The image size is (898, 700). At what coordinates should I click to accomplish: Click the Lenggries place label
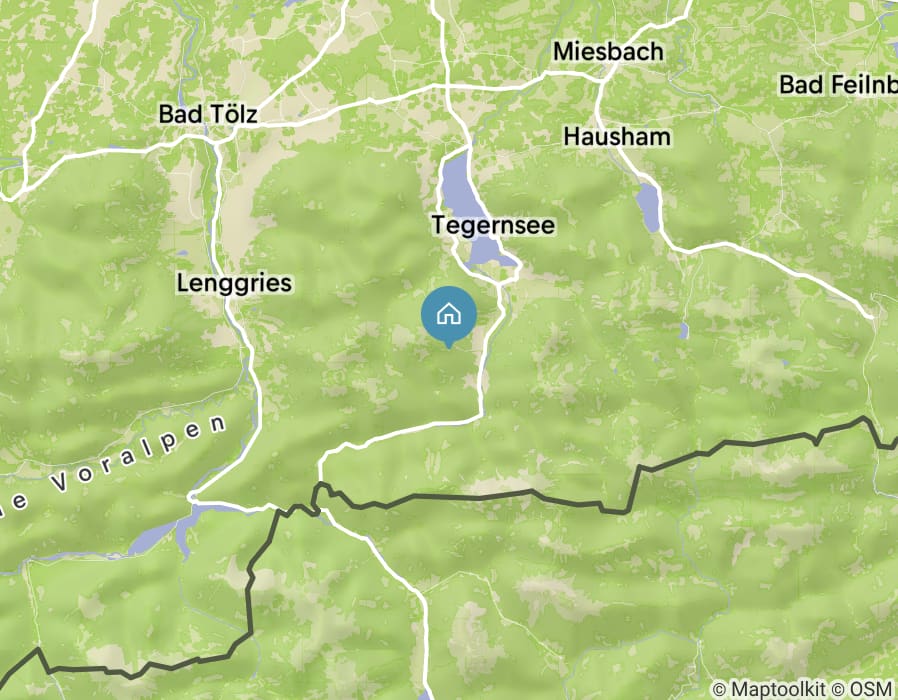[x=234, y=283]
